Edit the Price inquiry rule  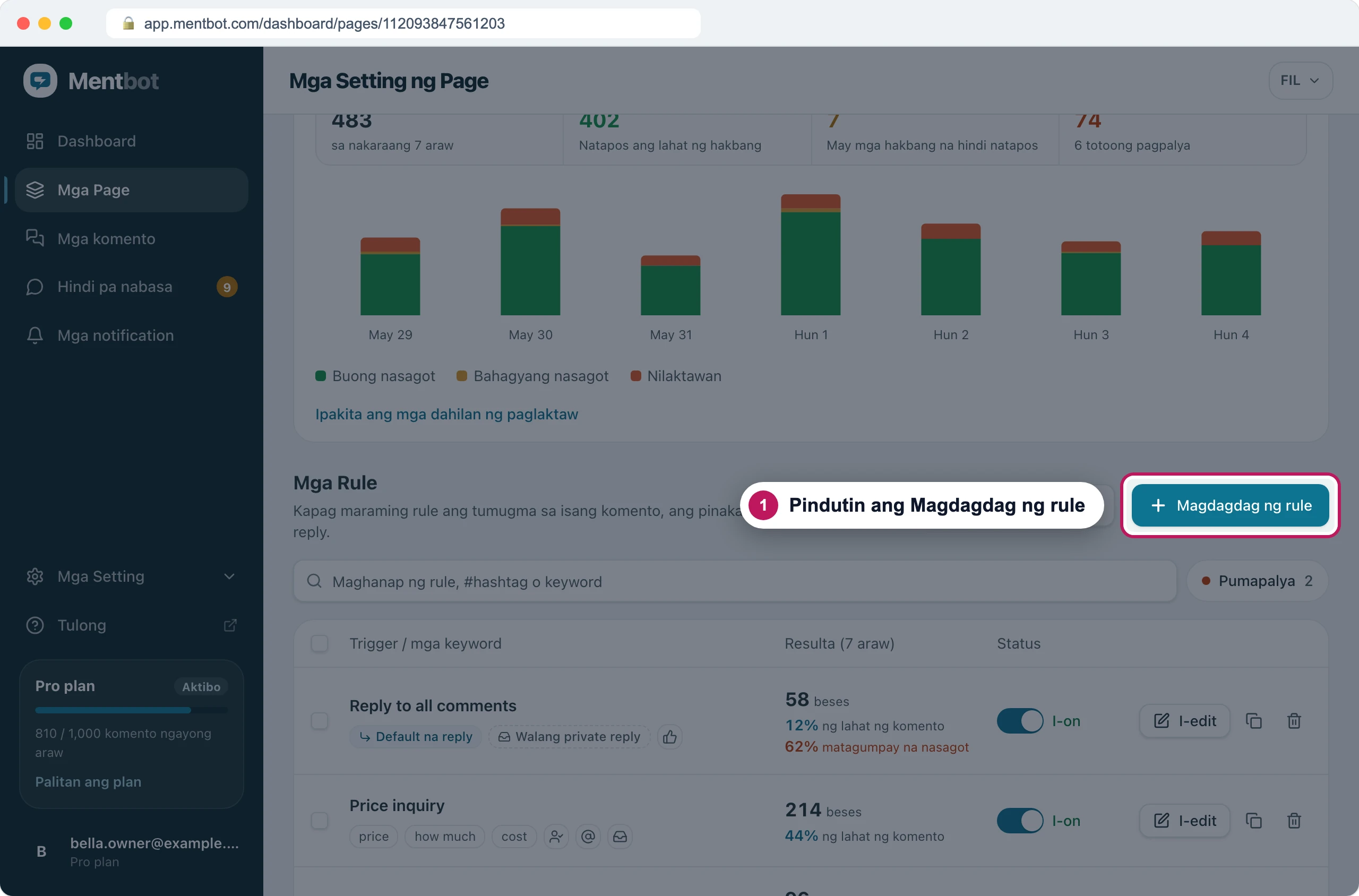point(1185,821)
